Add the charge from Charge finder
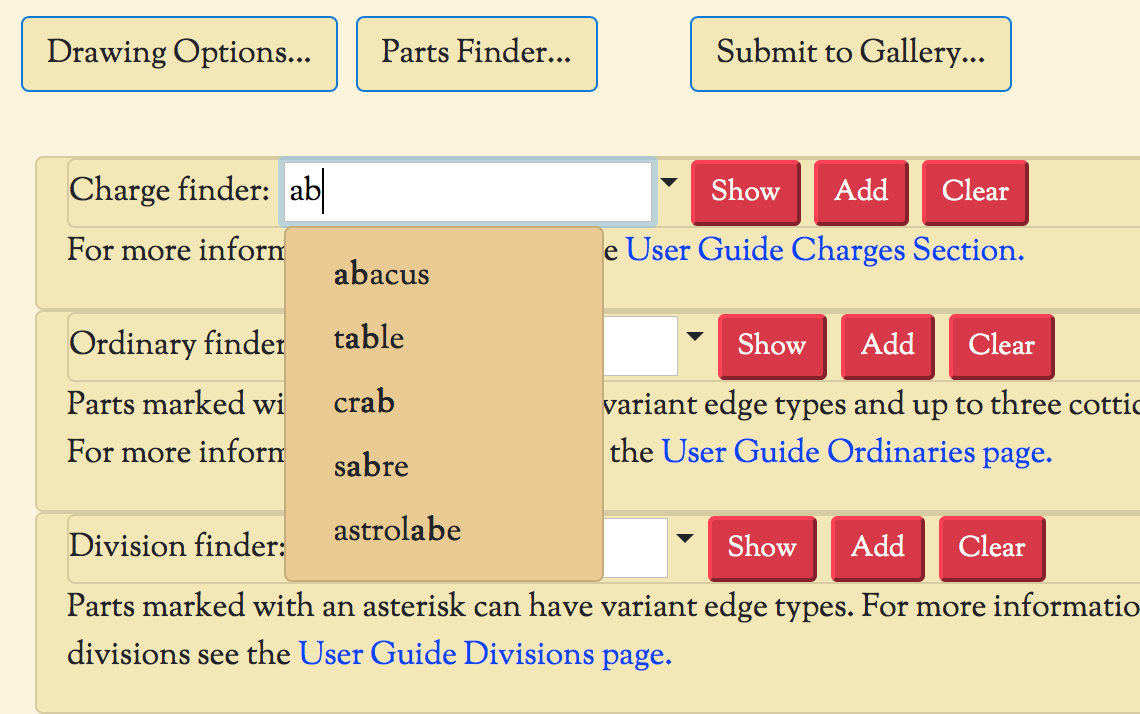The image size is (1140, 714). click(861, 192)
